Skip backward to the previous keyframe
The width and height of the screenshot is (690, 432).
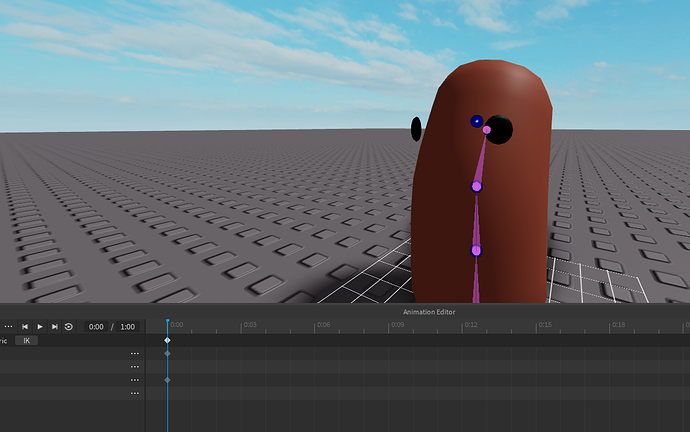(25, 327)
